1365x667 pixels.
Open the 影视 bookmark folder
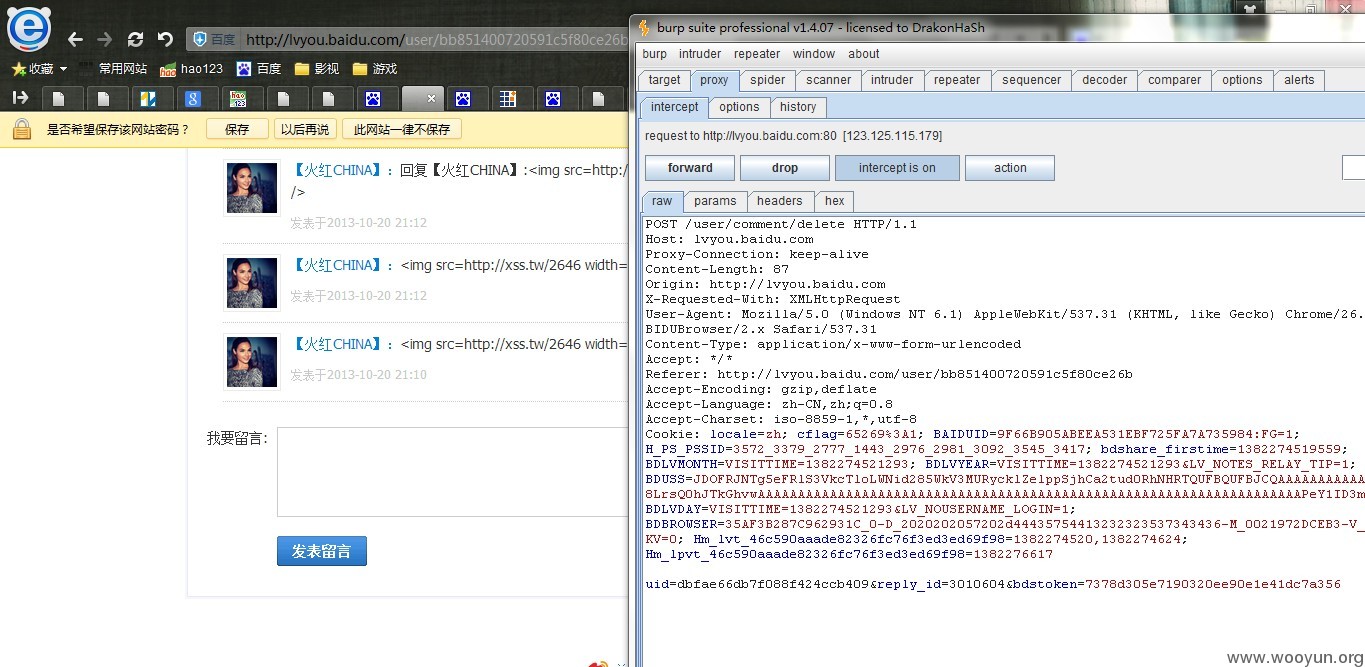coord(317,69)
